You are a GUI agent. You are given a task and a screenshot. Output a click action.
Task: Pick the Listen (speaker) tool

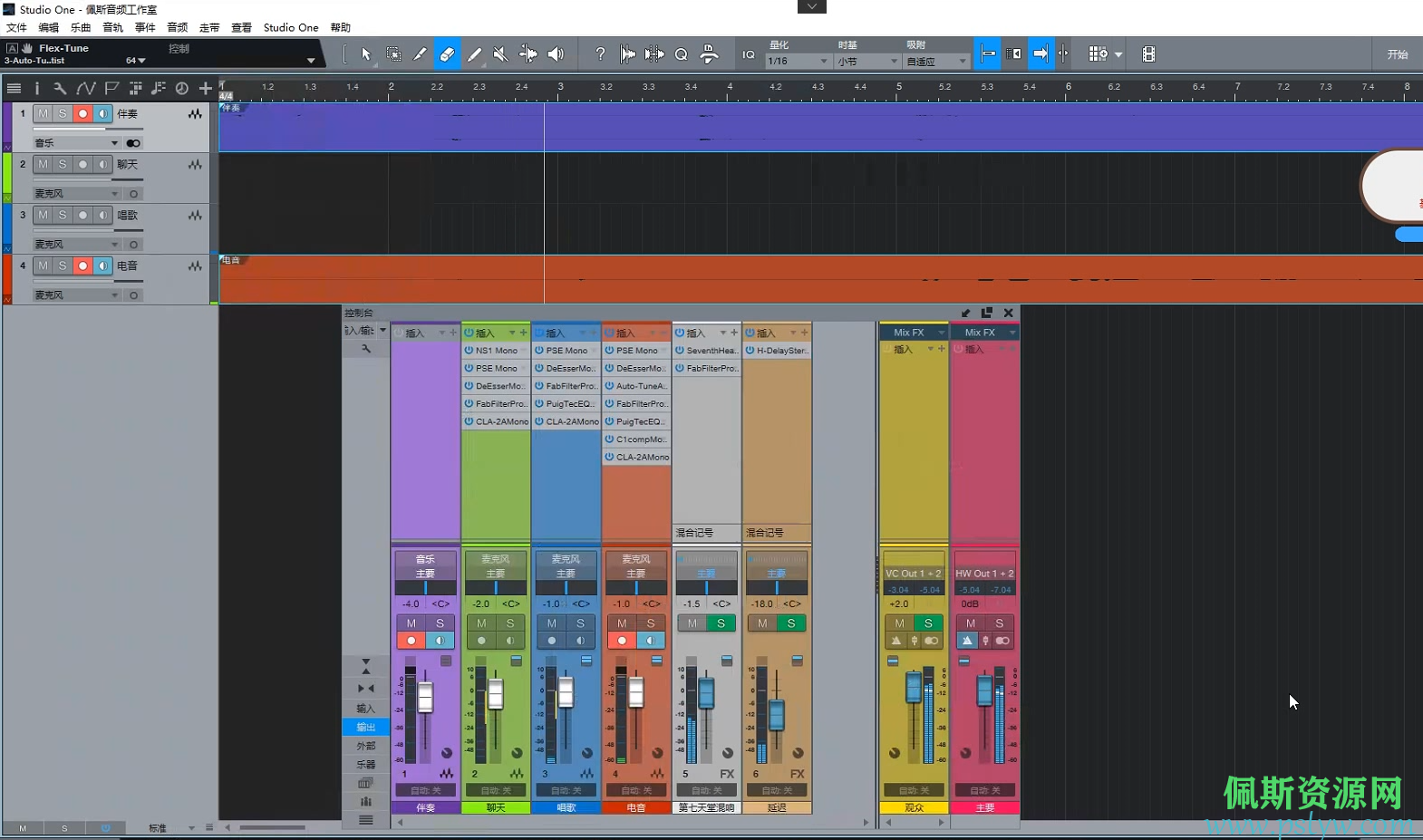556,54
